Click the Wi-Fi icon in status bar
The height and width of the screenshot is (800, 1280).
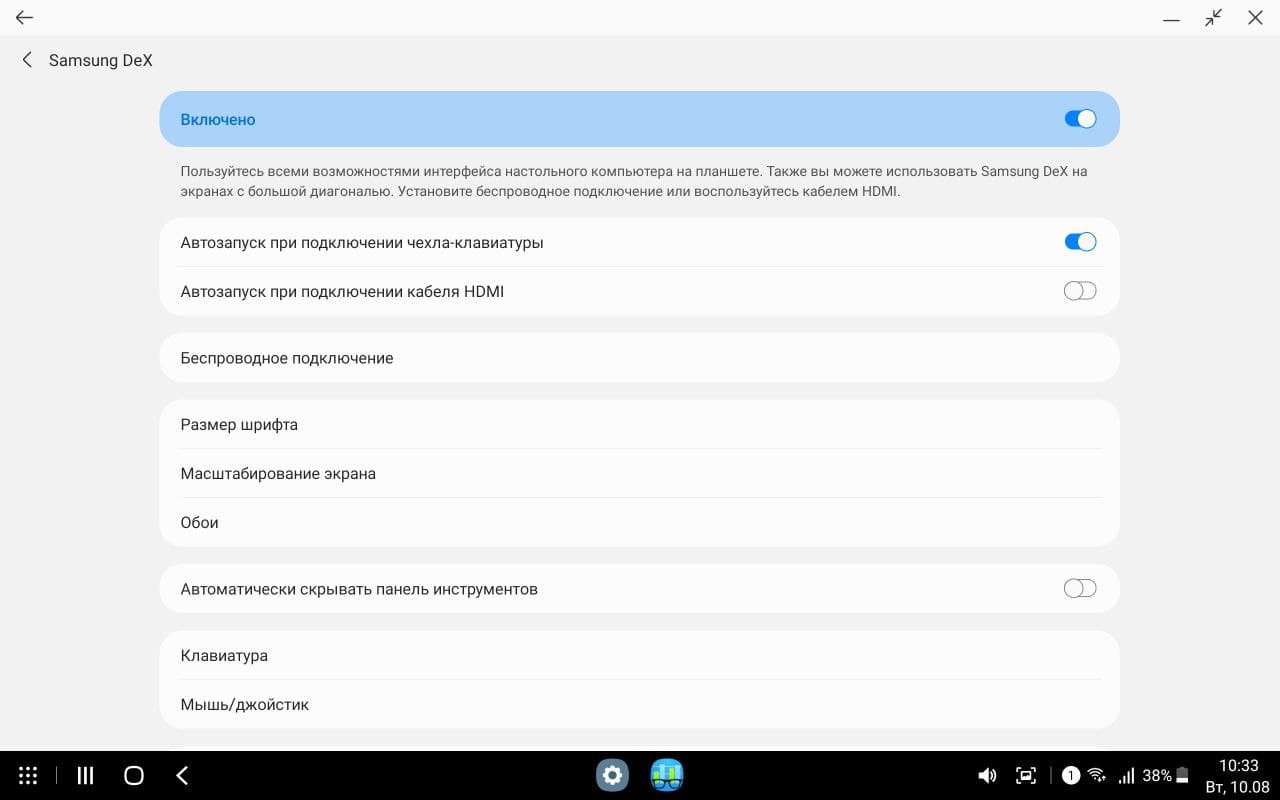tap(1096, 775)
